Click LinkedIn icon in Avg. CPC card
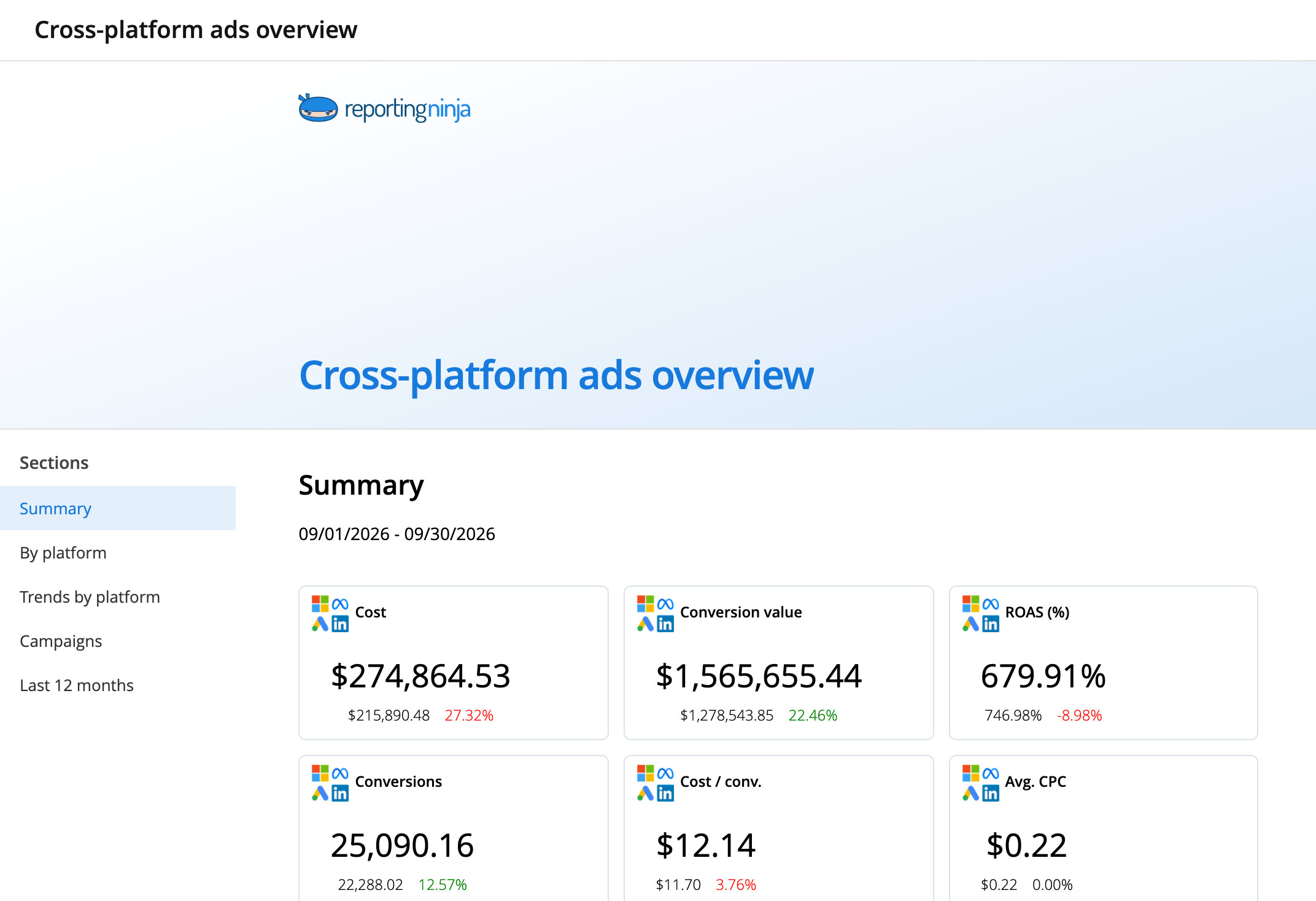This screenshot has height=901, width=1316. coord(991,794)
